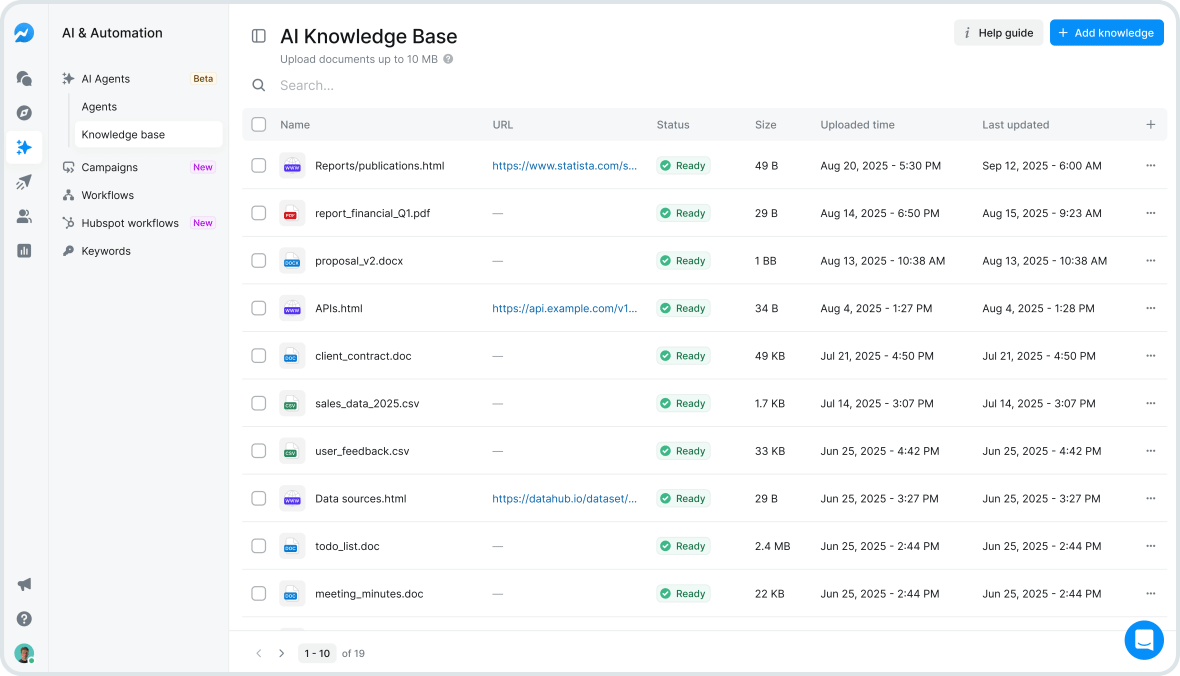Viewport: 1180px width, 676px height.
Task: Open more options for report_financial_Q1.pdf
Action: coord(1151,213)
